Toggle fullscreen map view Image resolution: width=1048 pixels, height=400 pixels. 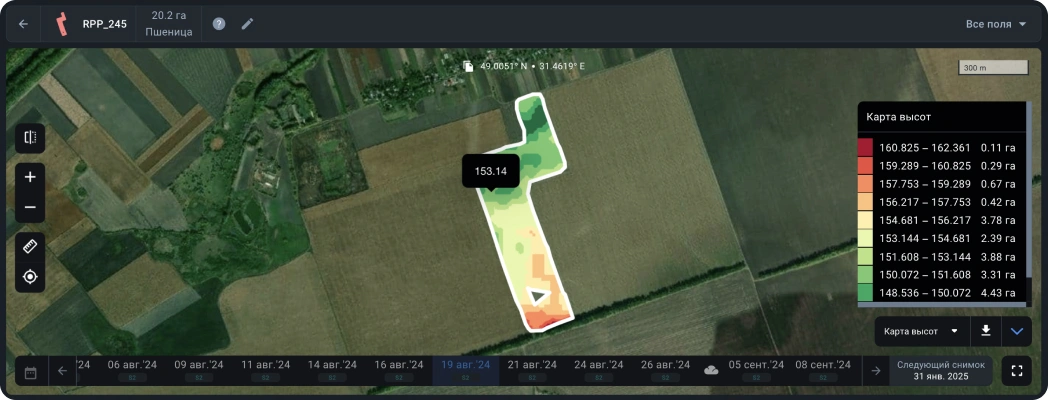click(1017, 371)
